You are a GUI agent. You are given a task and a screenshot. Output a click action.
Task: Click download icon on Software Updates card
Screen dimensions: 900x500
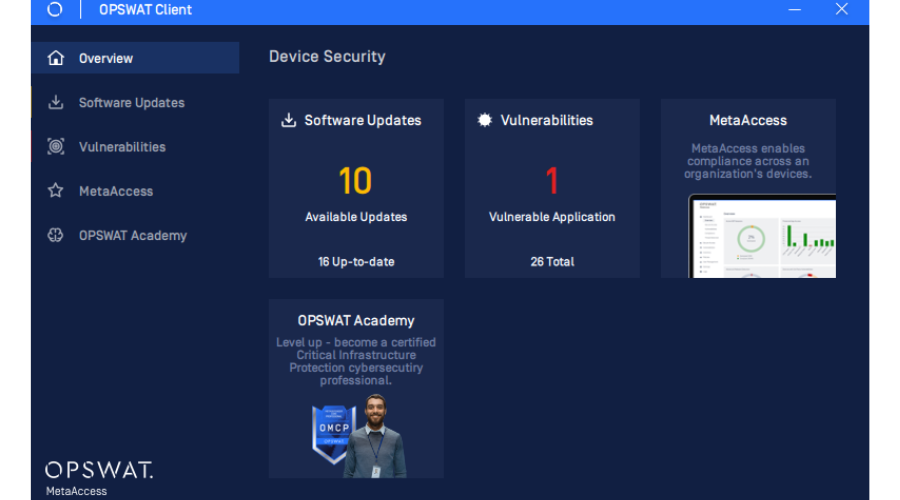[289, 120]
